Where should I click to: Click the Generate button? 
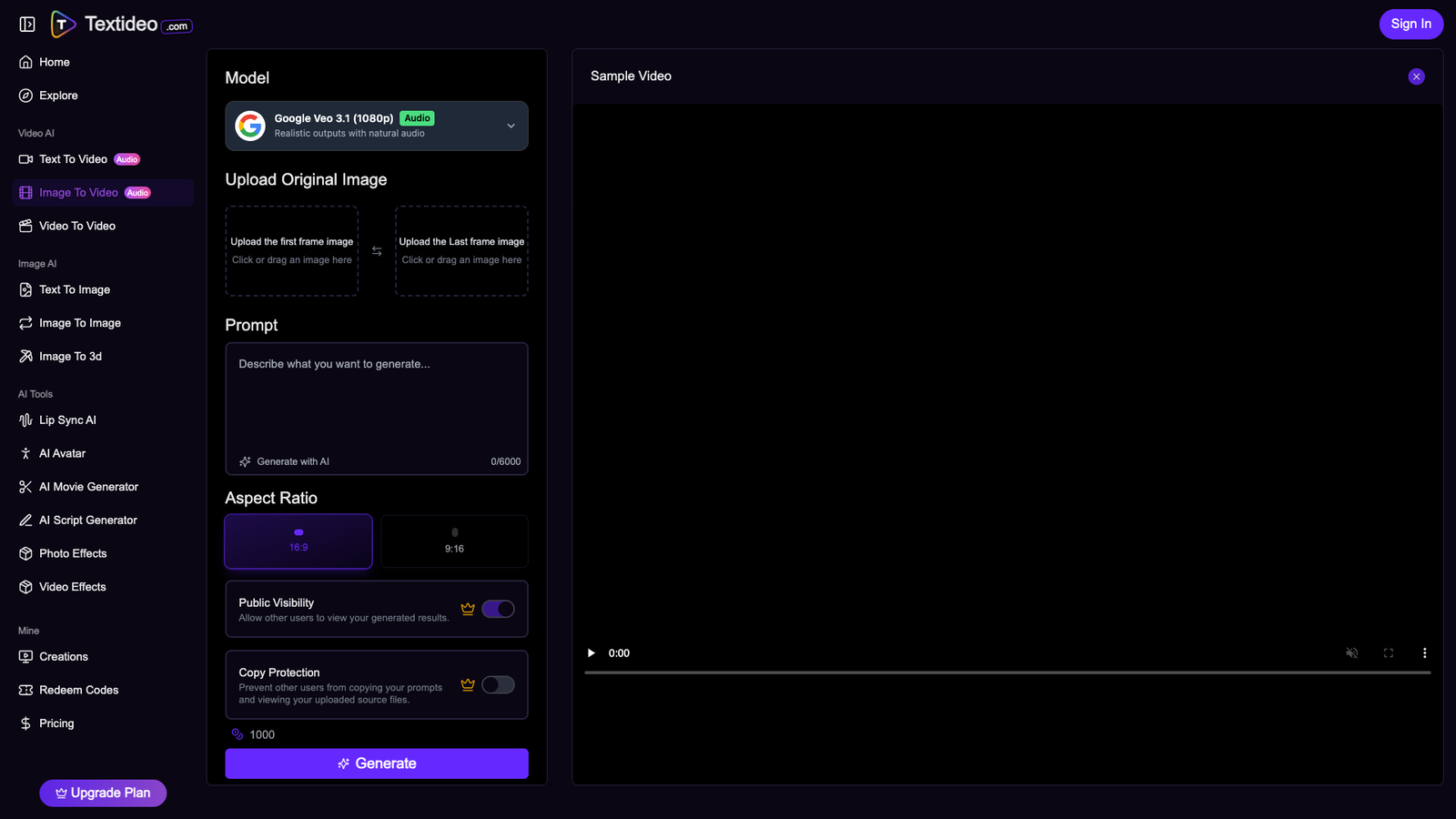click(377, 763)
